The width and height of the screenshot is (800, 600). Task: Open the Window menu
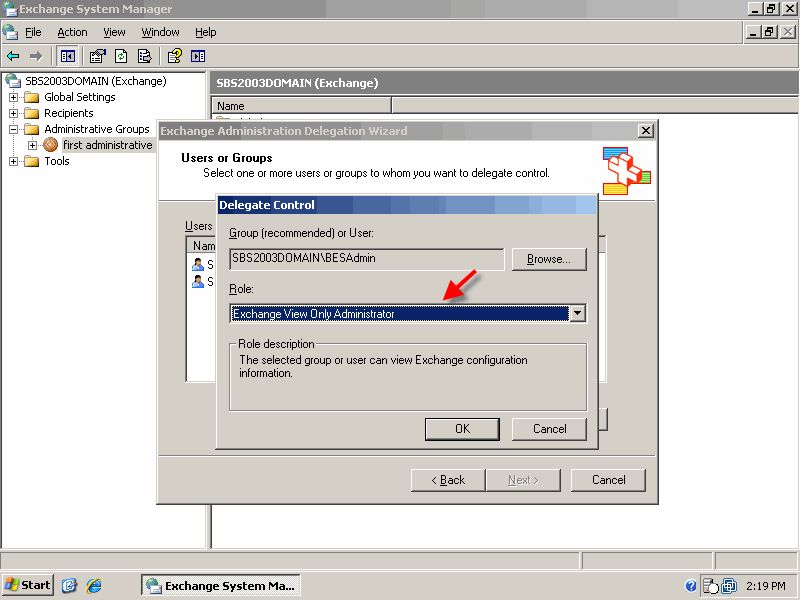[160, 32]
